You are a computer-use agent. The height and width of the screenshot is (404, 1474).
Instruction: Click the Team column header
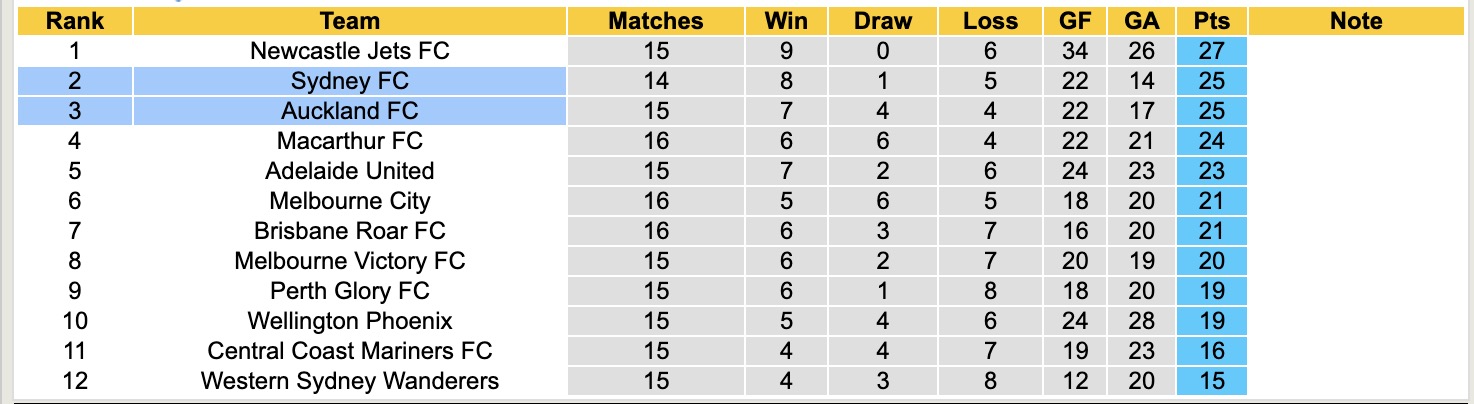[350, 21]
